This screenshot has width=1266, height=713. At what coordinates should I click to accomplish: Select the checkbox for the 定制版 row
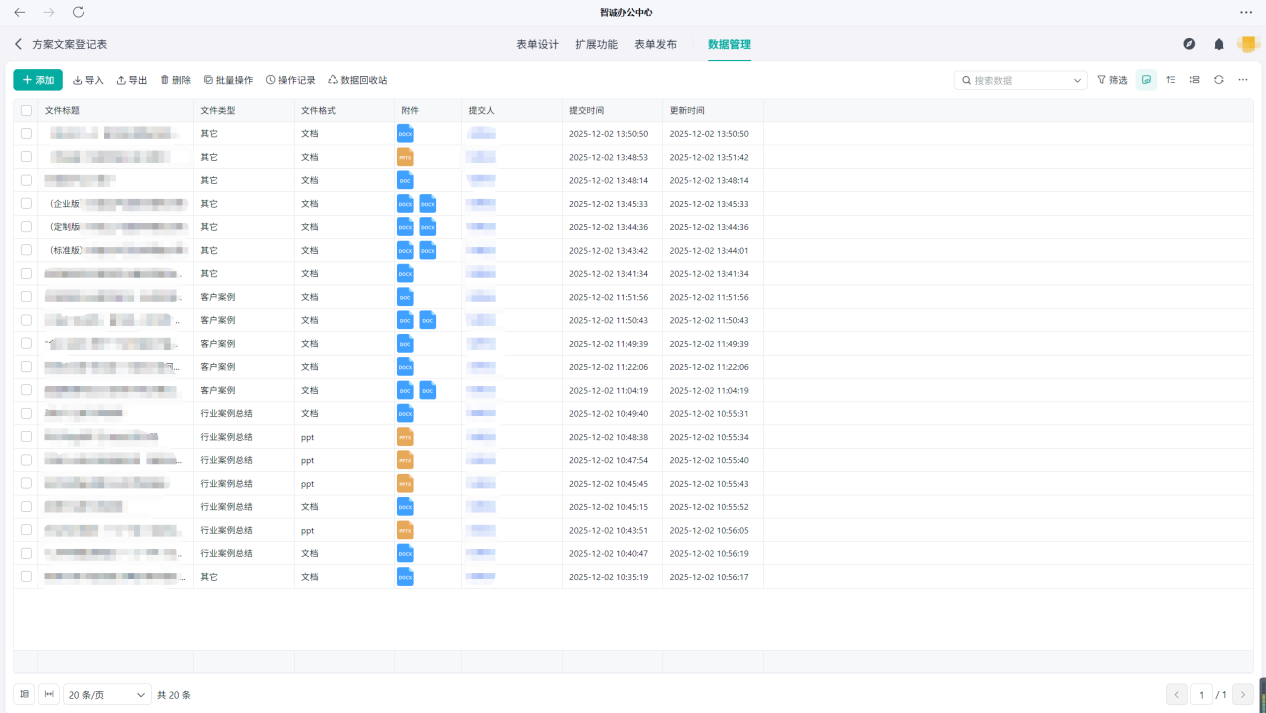(26, 227)
